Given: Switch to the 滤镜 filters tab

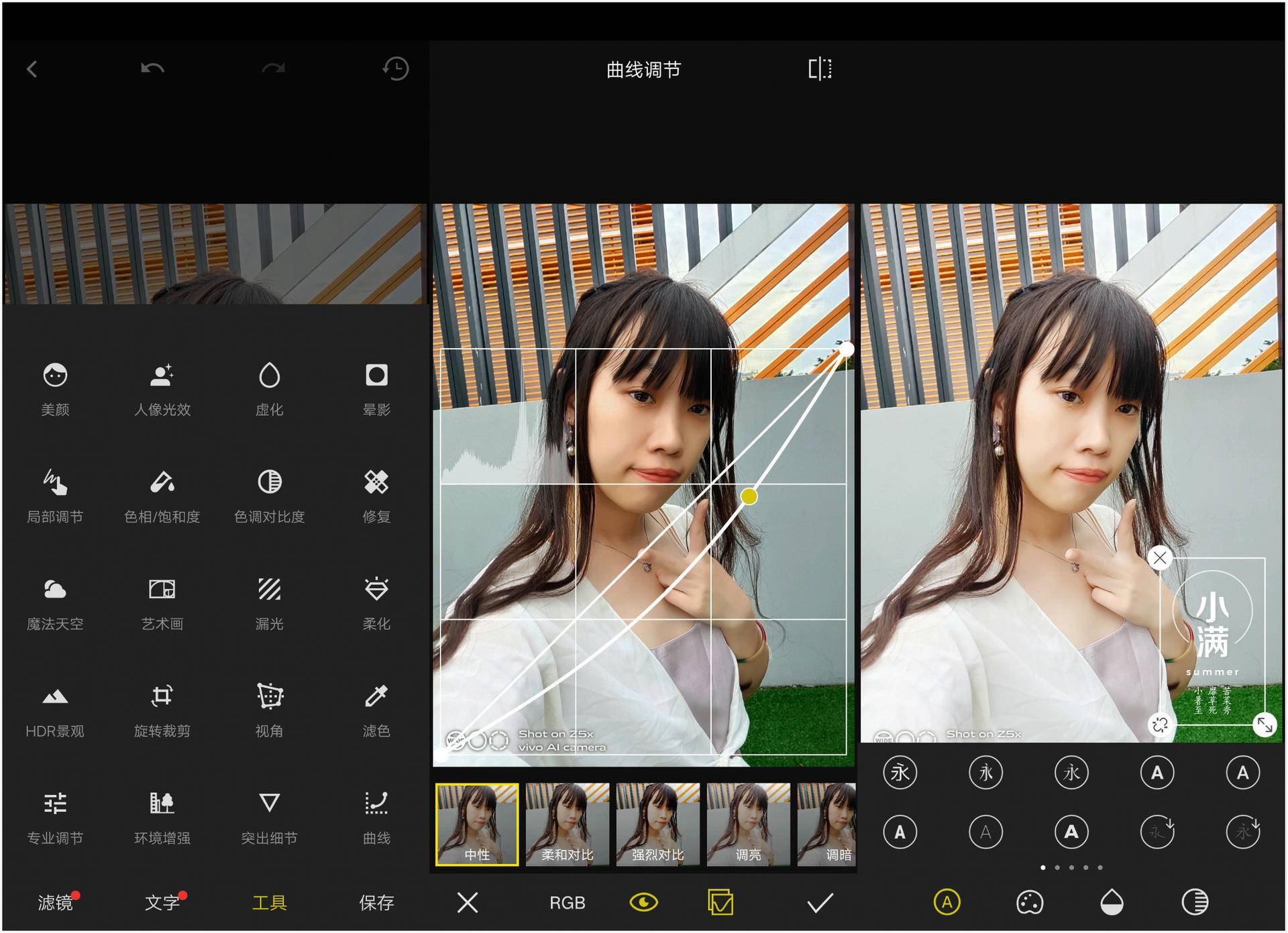Looking at the screenshot, I should [56, 903].
